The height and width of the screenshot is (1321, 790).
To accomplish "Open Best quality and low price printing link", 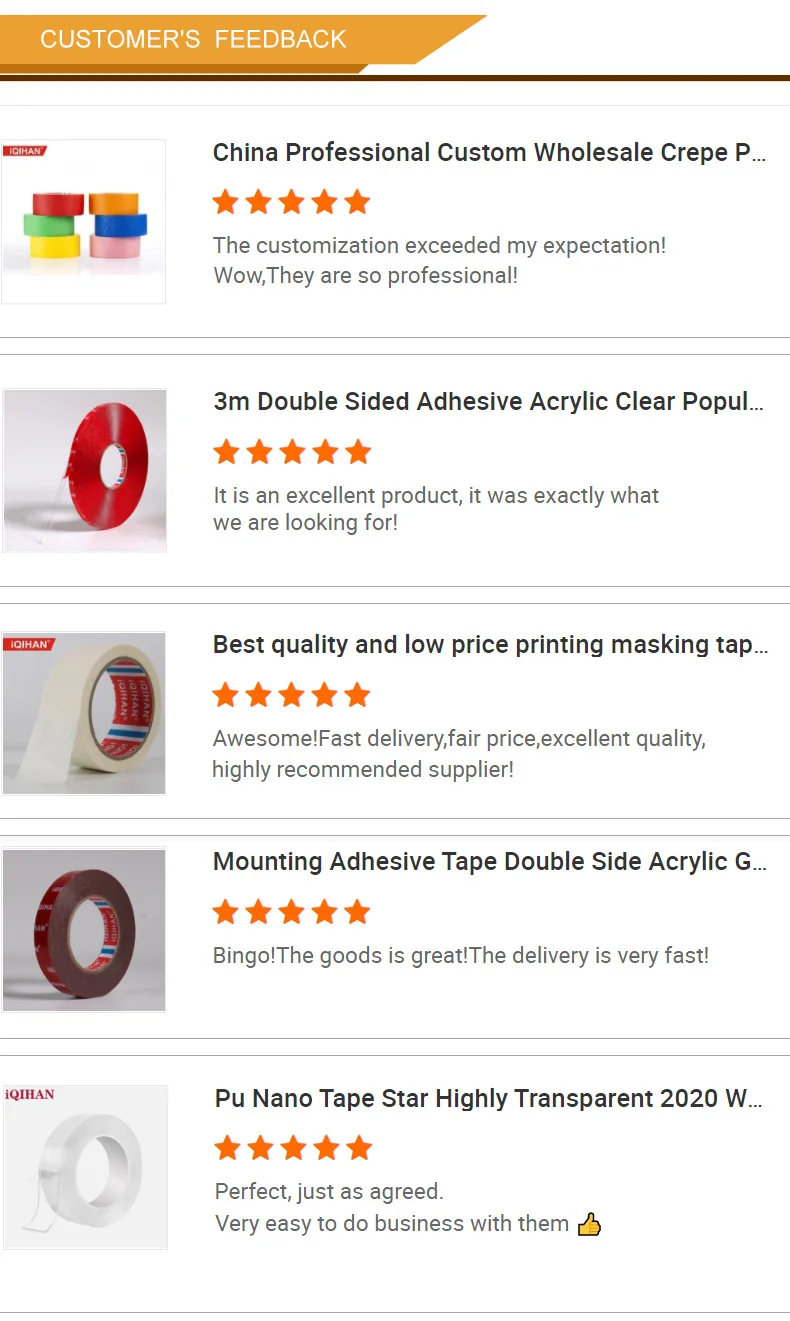I will (x=489, y=645).
